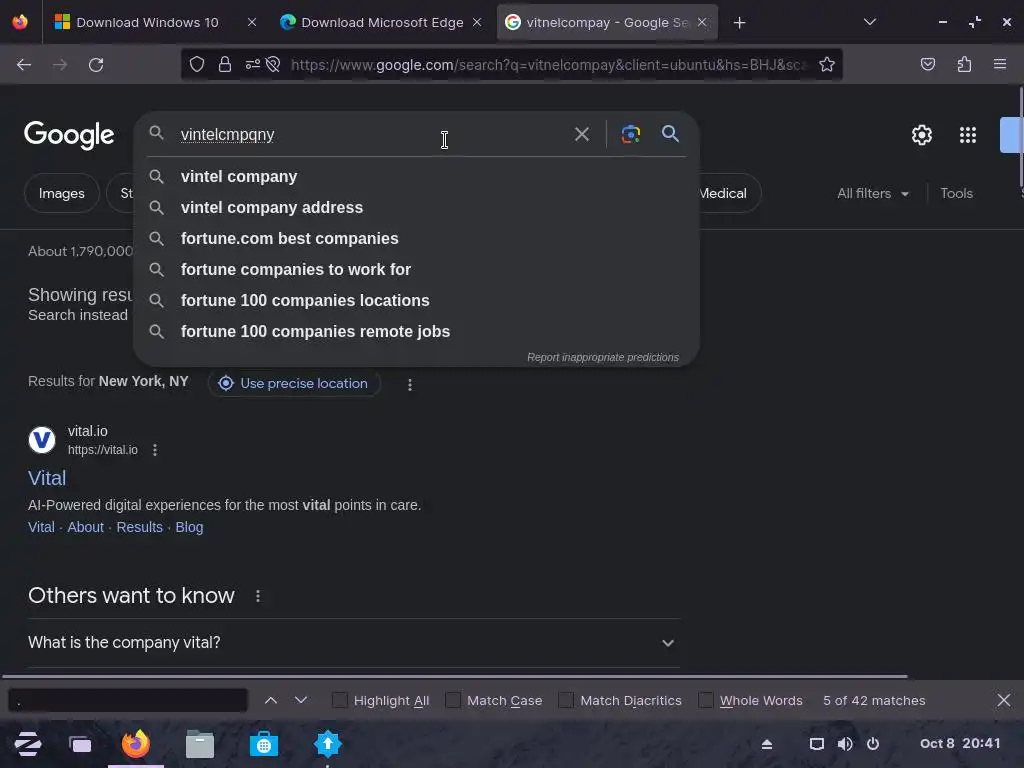Open Firefox application menu
The image size is (1024, 768).
(x=1000, y=64)
